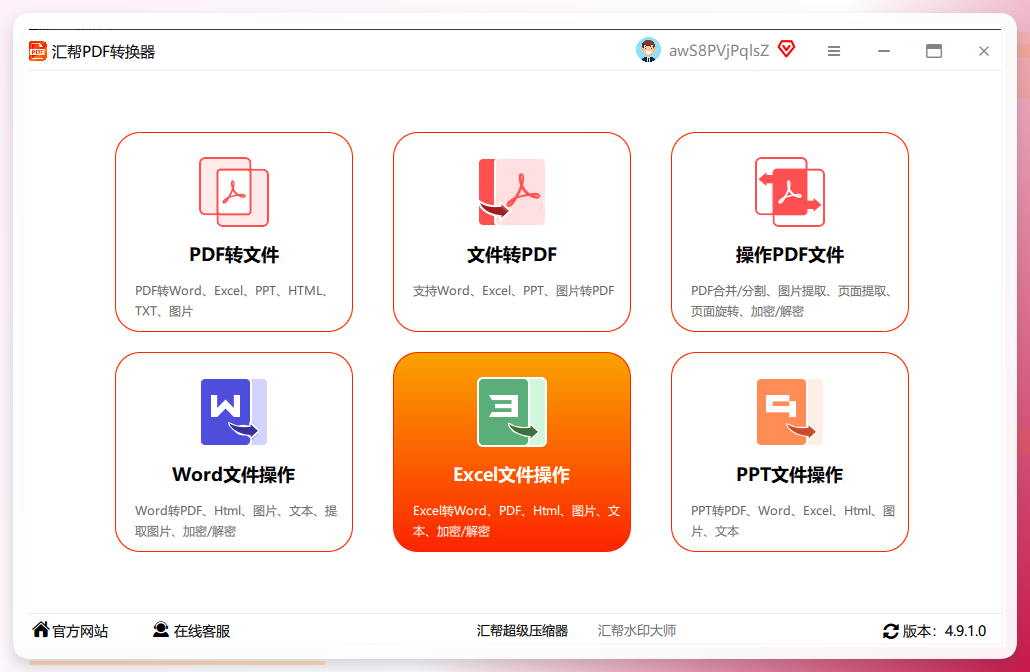Click the home icon beside 官方网站
The height and width of the screenshot is (672, 1030).
pyautogui.click(x=41, y=629)
